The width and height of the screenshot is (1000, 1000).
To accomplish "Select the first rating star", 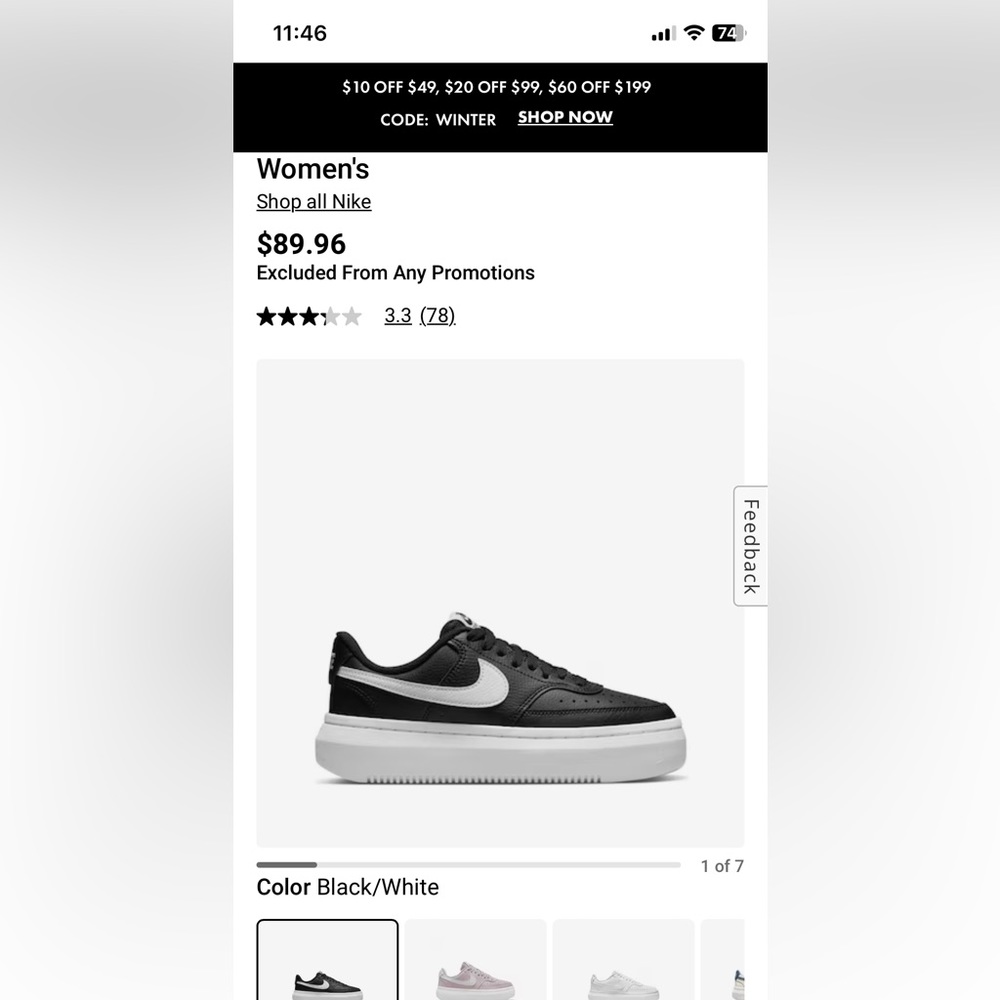I will click(267, 315).
